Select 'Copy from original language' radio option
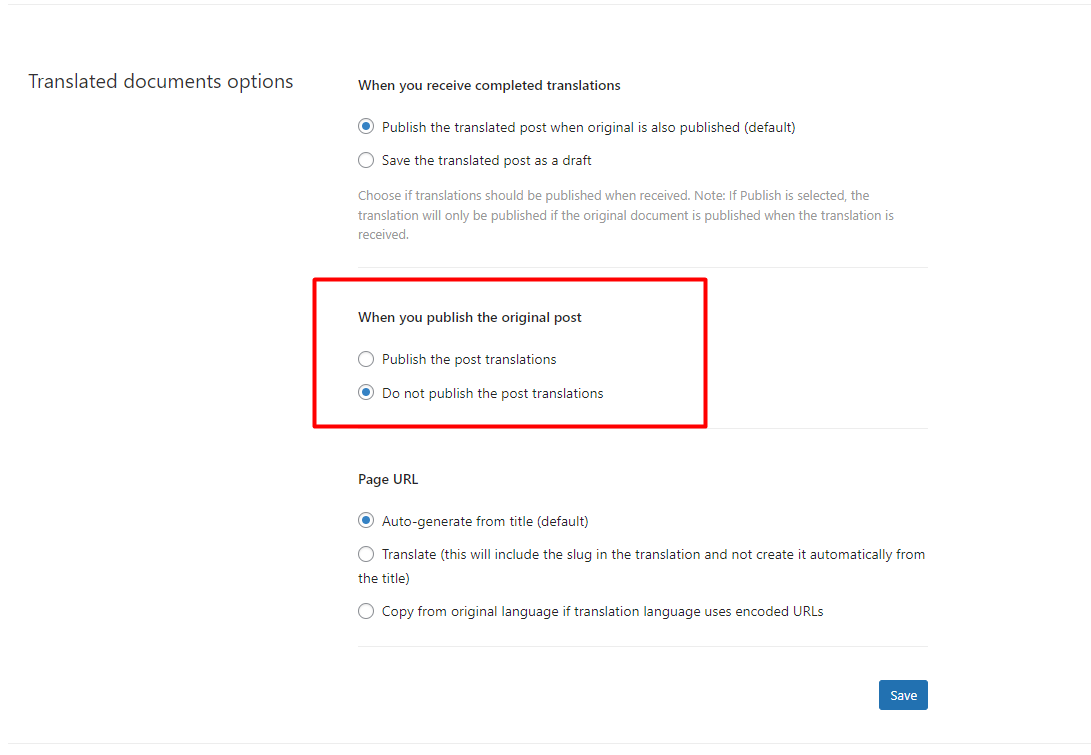This screenshot has height=755, width=1091. pos(366,611)
